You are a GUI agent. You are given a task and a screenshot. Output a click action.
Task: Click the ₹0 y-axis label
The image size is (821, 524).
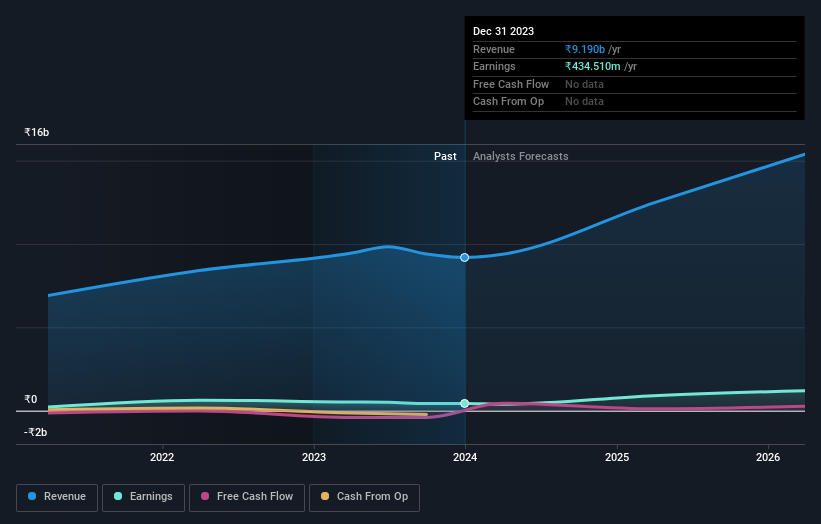click(31, 399)
